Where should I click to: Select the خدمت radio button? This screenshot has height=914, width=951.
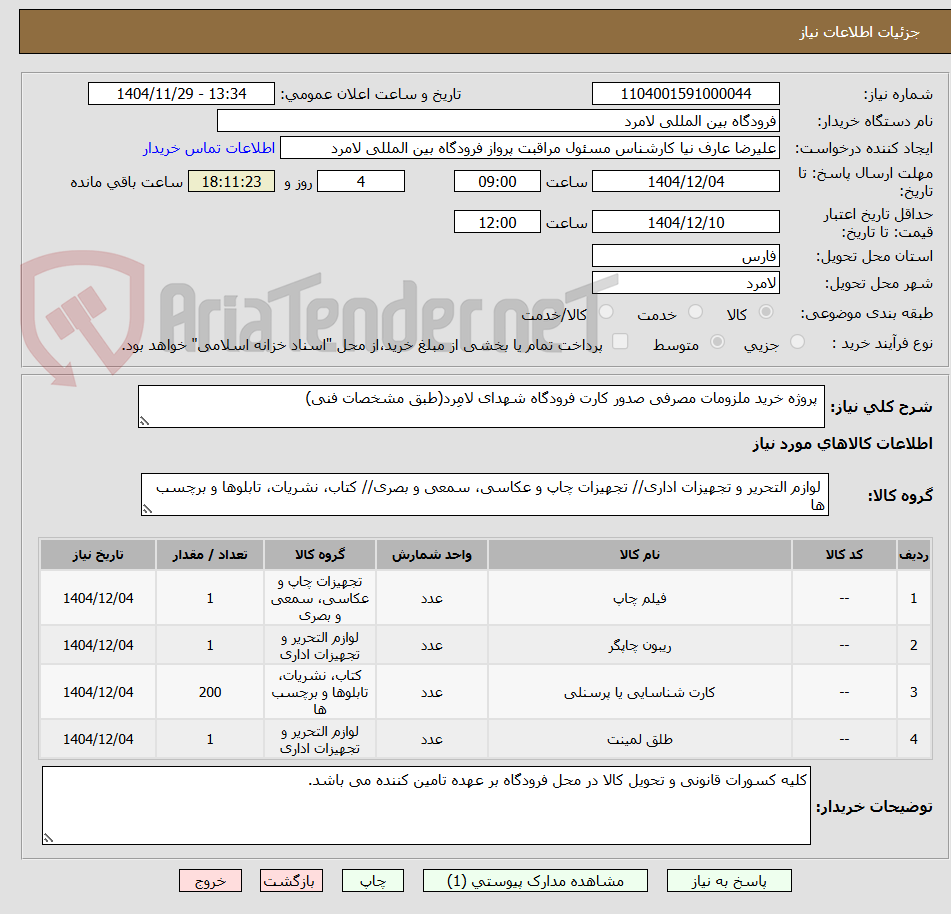[695, 312]
